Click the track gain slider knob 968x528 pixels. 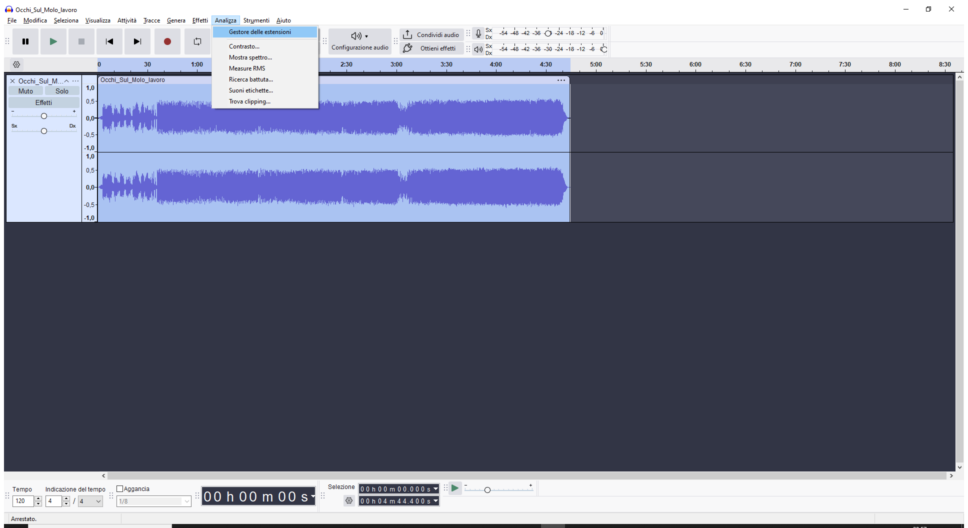click(x=44, y=116)
